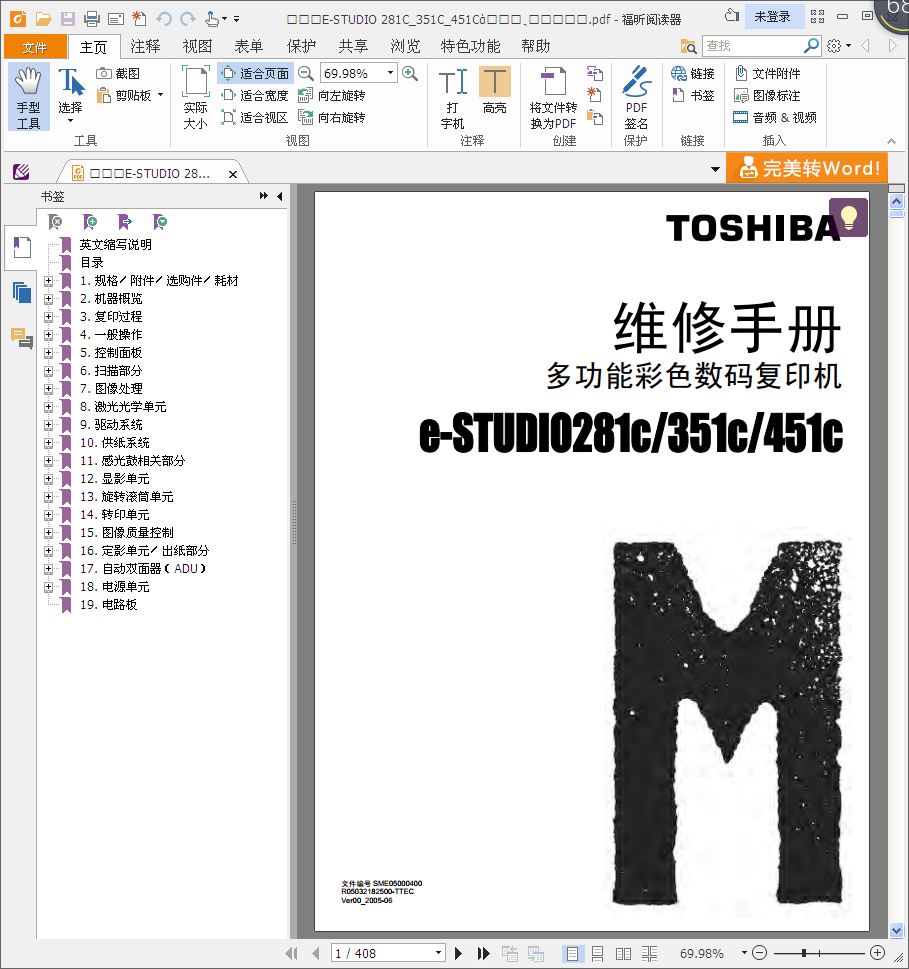Open bookmark 目录
909x969 pixels.
(x=92, y=263)
